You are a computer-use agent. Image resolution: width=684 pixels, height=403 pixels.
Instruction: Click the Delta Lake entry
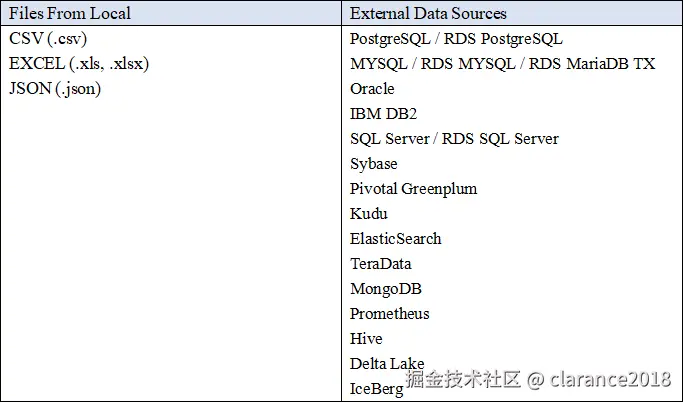pyautogui.click(x=387, y=363)
